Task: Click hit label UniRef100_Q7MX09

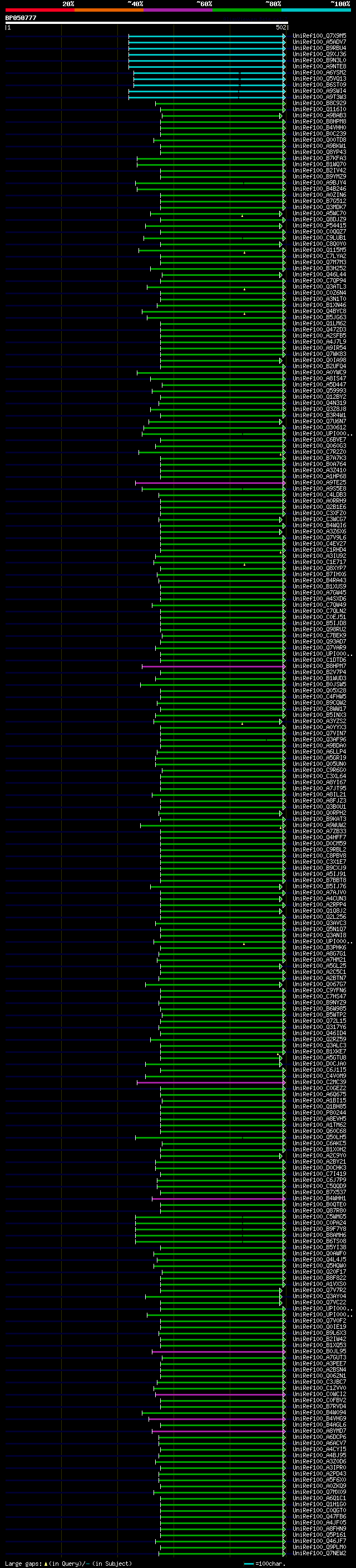Action: click(319, 1492)
